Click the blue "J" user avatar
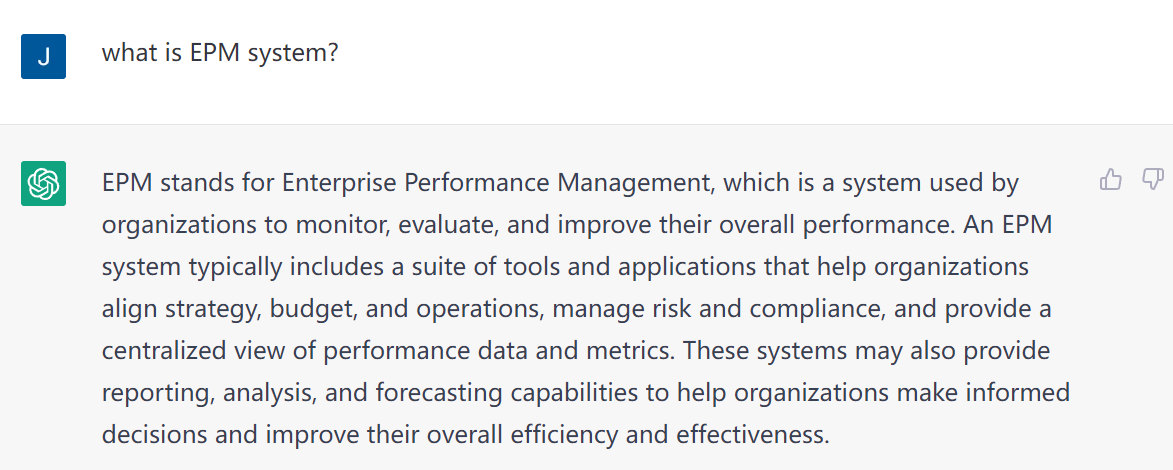This screenshot has height=470, width=1173. click(x=43, y=56)
